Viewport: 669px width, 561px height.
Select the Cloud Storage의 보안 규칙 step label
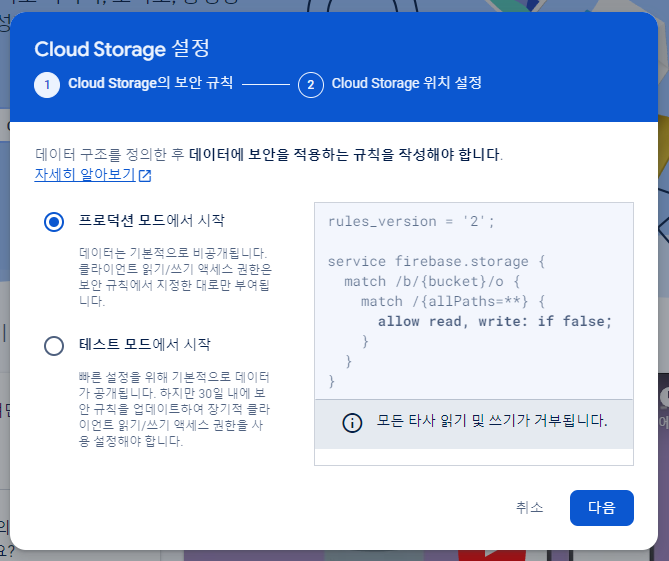(151, 83)
